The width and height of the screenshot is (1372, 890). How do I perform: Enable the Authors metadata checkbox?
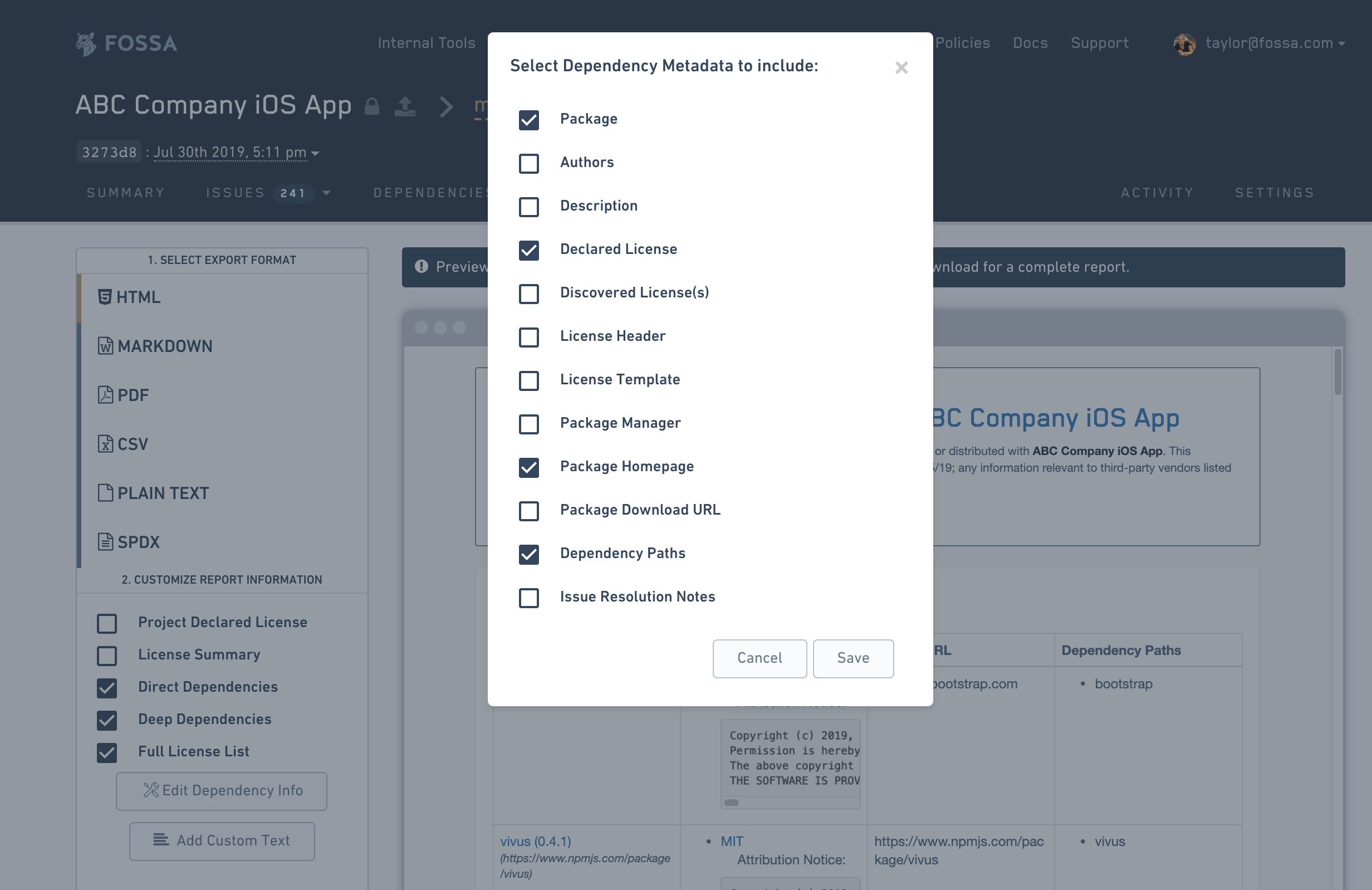coord(528,163)
